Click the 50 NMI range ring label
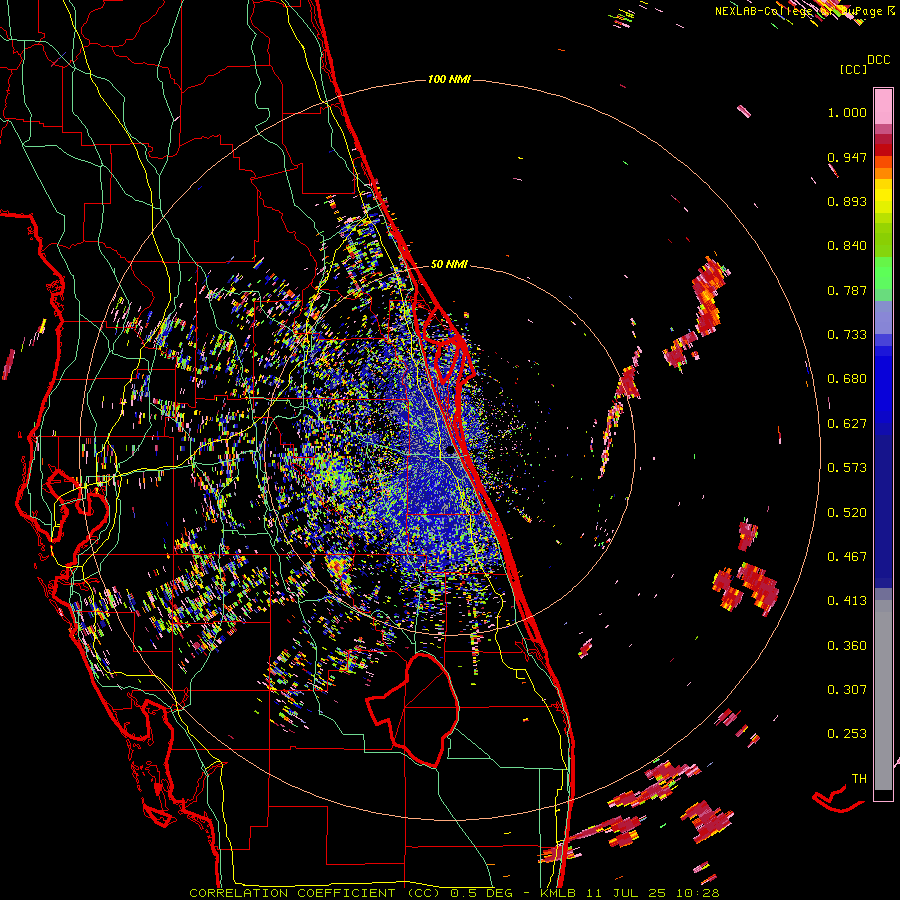The width and height of the screenshot is (900, 900). (x=449, y=264)
